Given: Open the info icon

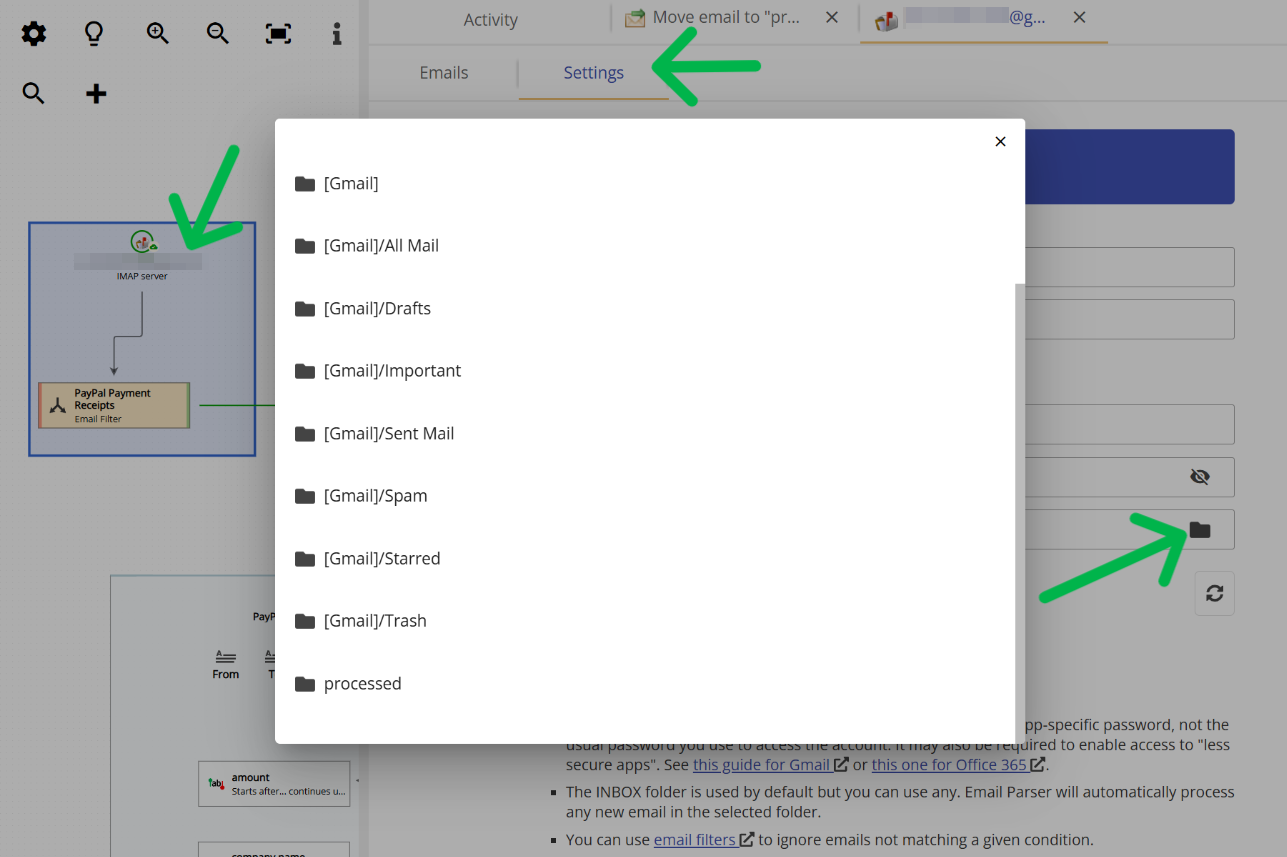Looking at the screenshot, I should click(x=336, y=33).
